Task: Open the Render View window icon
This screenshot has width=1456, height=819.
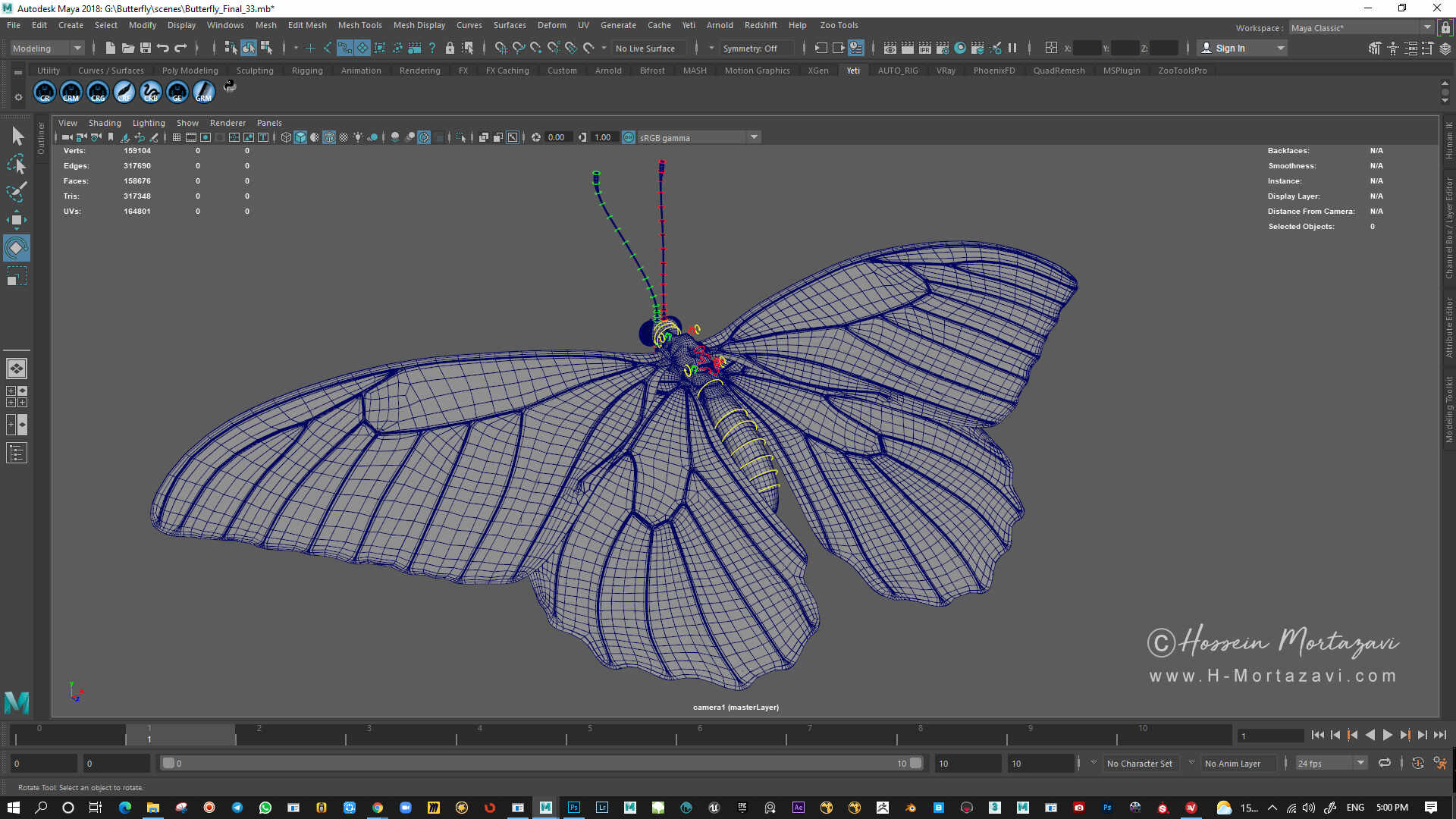Action: [x=890, y=48]
